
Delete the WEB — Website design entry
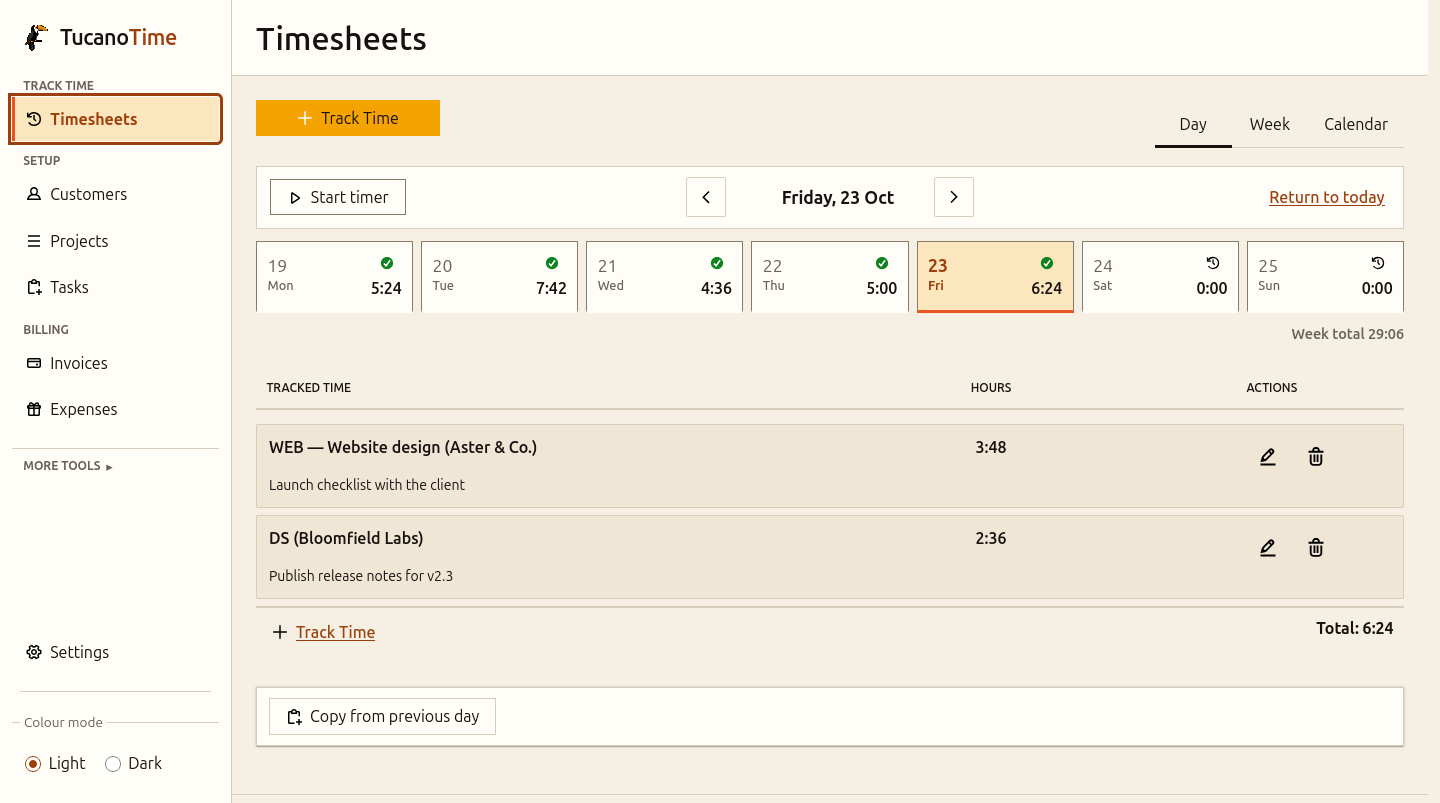(1316, 457)
